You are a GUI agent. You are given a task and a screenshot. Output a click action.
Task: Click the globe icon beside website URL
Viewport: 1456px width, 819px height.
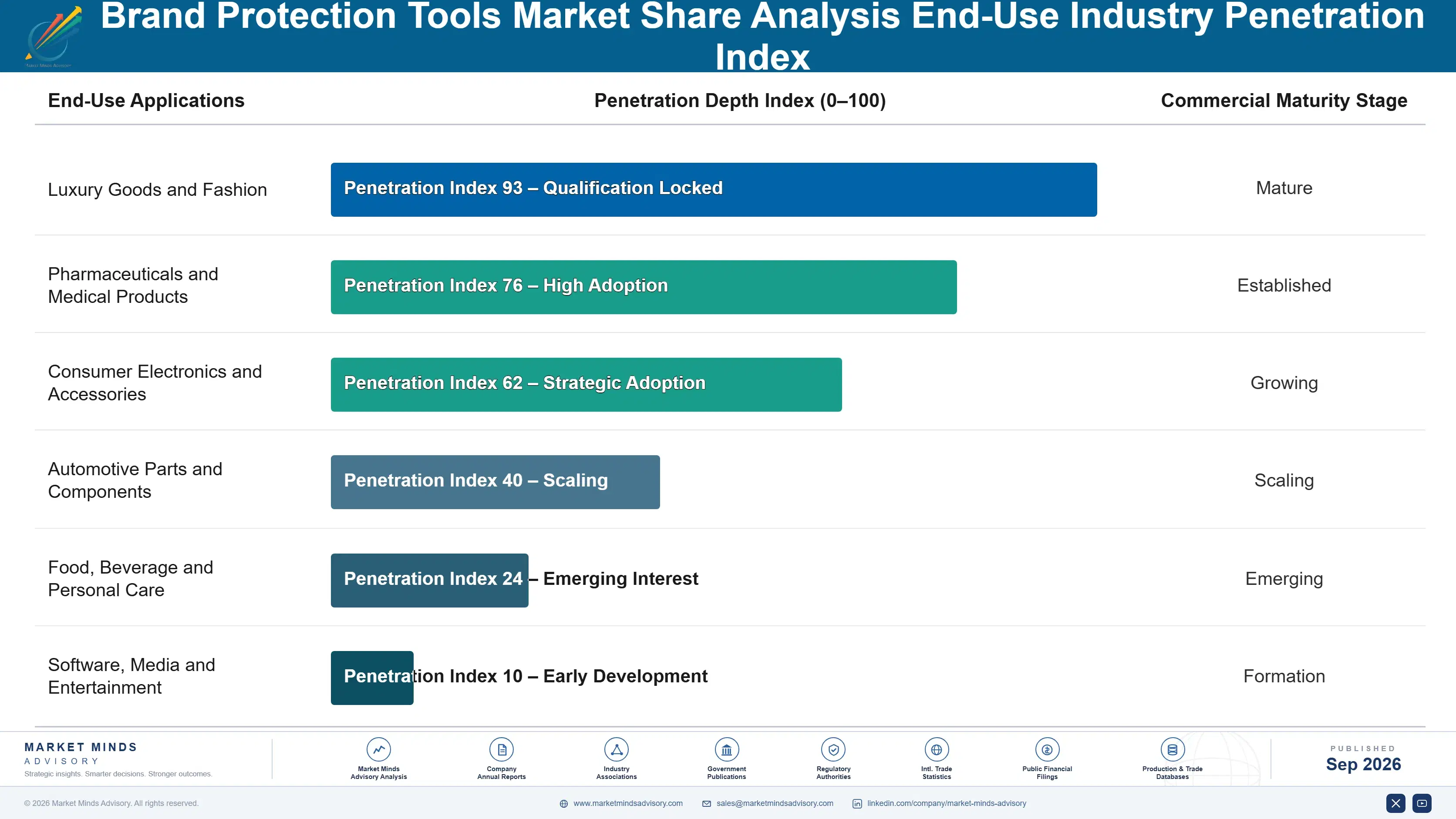(563, 804)
